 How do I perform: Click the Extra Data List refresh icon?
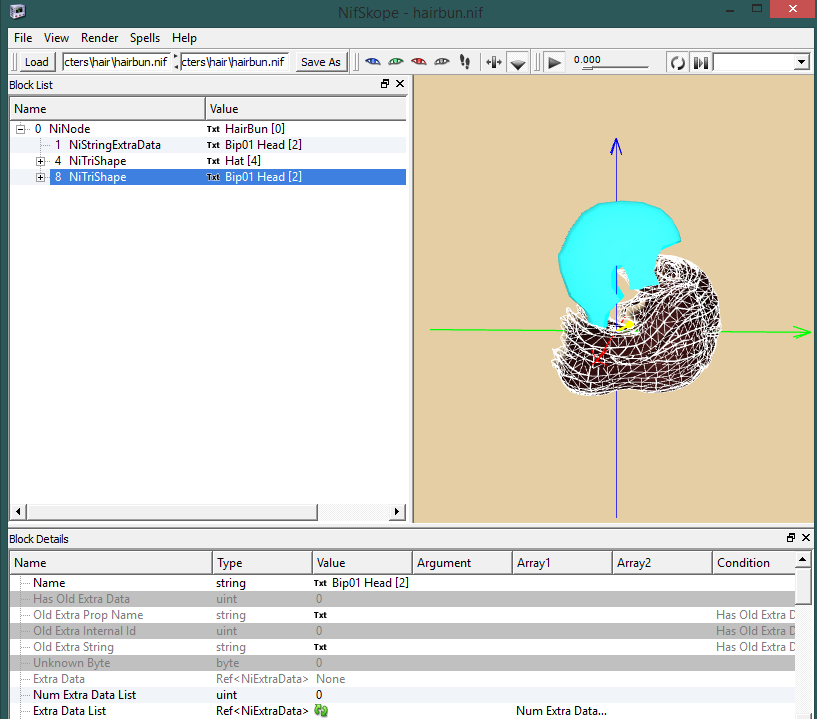point(322,711)
